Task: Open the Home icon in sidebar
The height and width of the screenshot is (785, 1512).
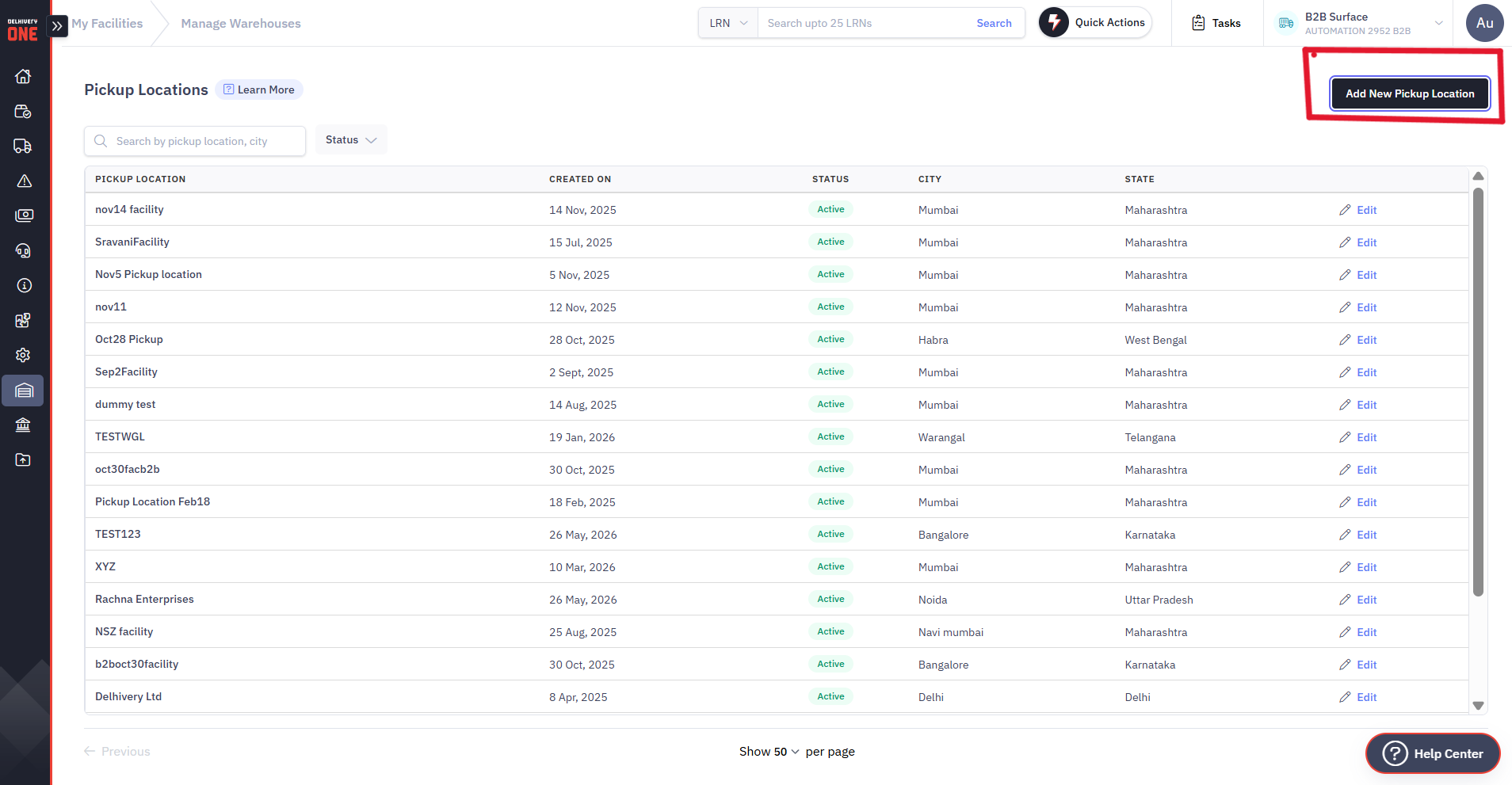Action: (x=23, y=76)
